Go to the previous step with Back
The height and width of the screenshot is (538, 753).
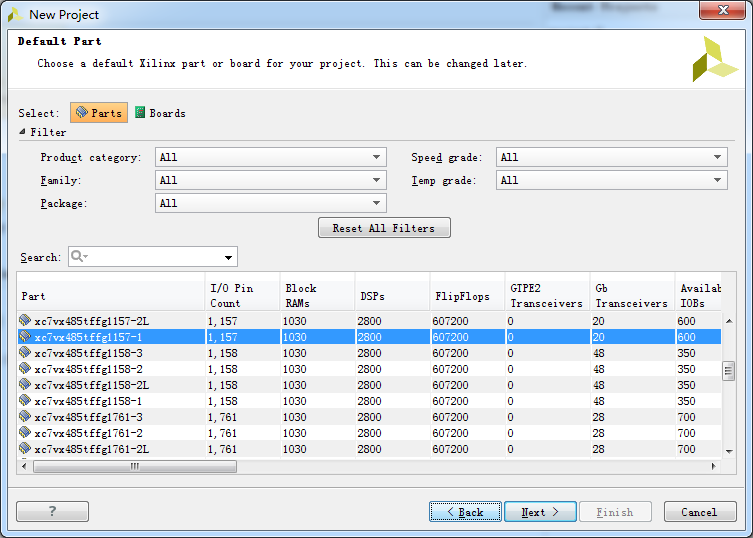[465, 512]
